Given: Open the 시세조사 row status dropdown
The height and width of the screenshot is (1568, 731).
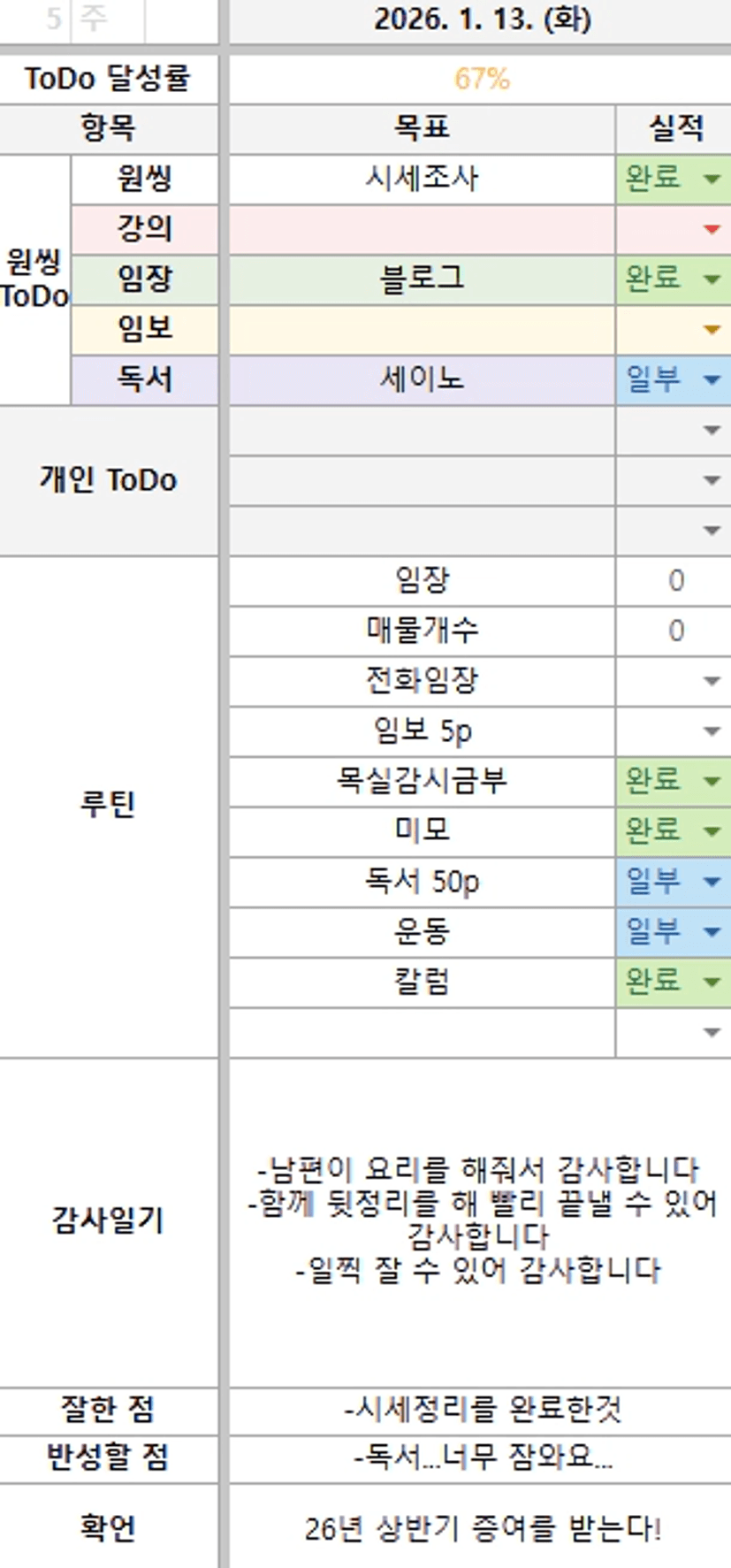Looking at the screenshot, I should coord(712,179).
